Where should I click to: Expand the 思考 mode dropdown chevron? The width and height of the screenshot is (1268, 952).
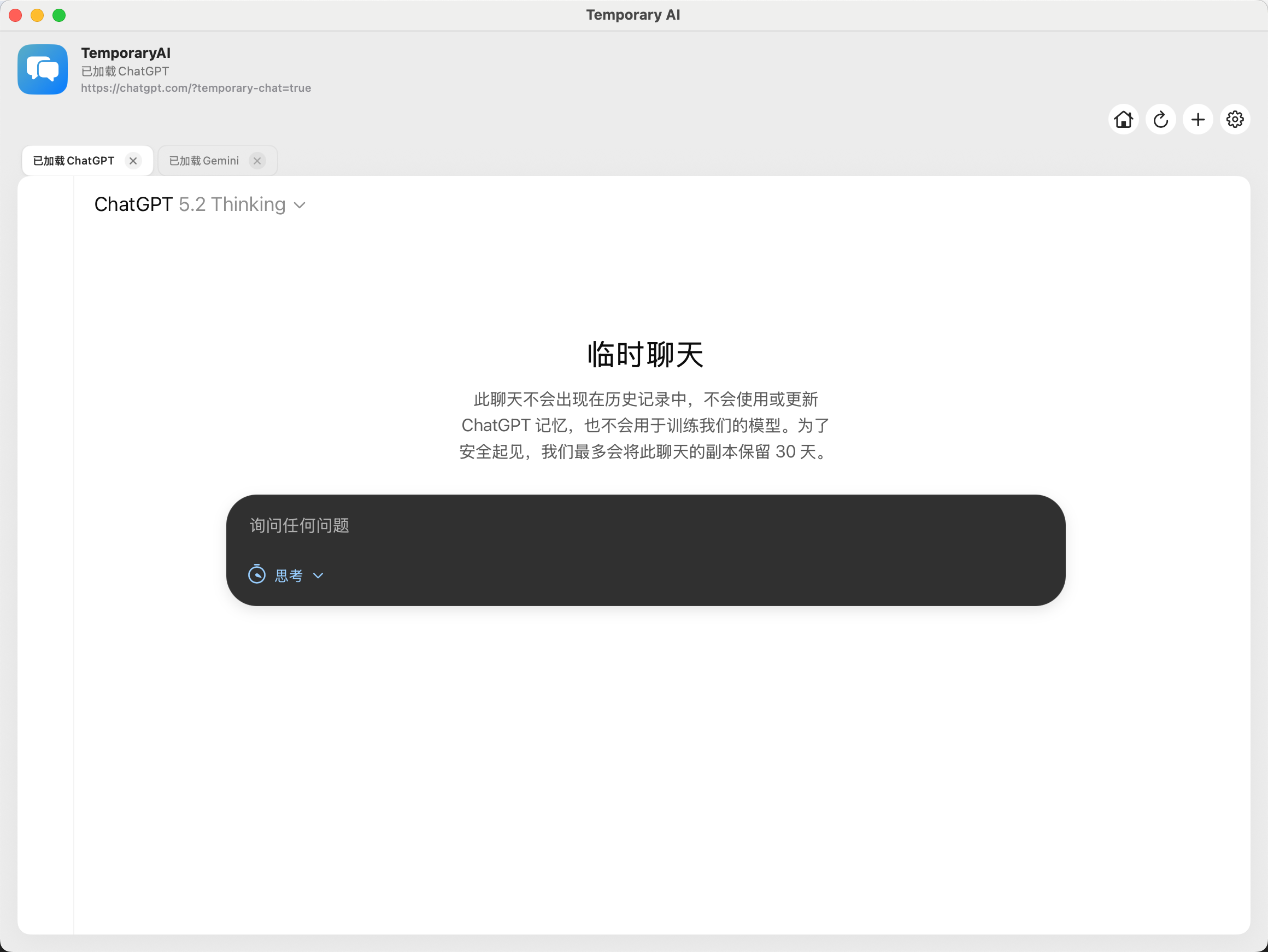pyautogui.click(x=318, y=575)
